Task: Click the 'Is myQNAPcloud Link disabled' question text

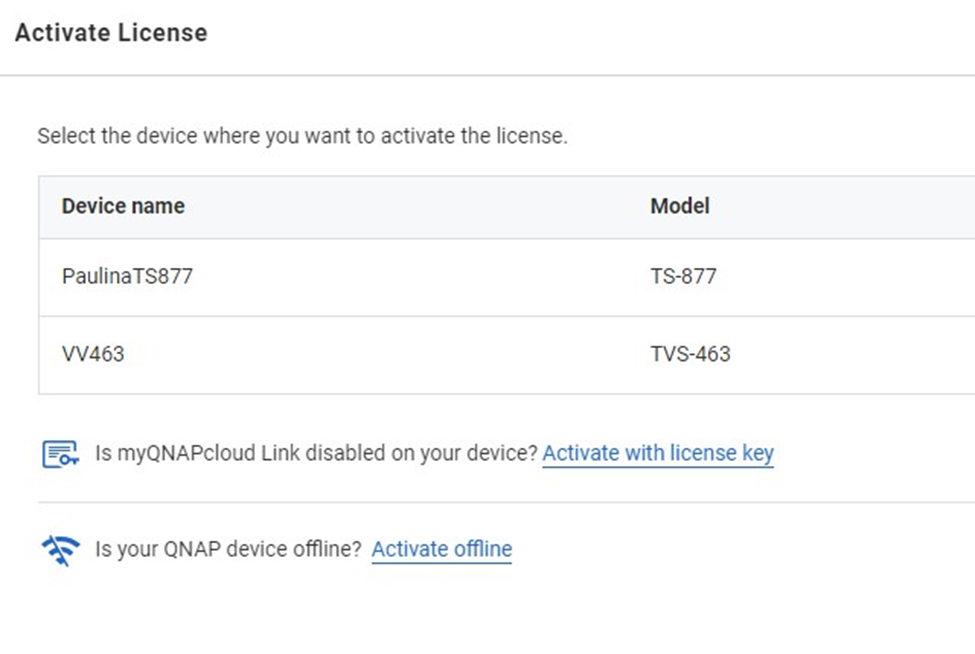Action: click(316, 453)
